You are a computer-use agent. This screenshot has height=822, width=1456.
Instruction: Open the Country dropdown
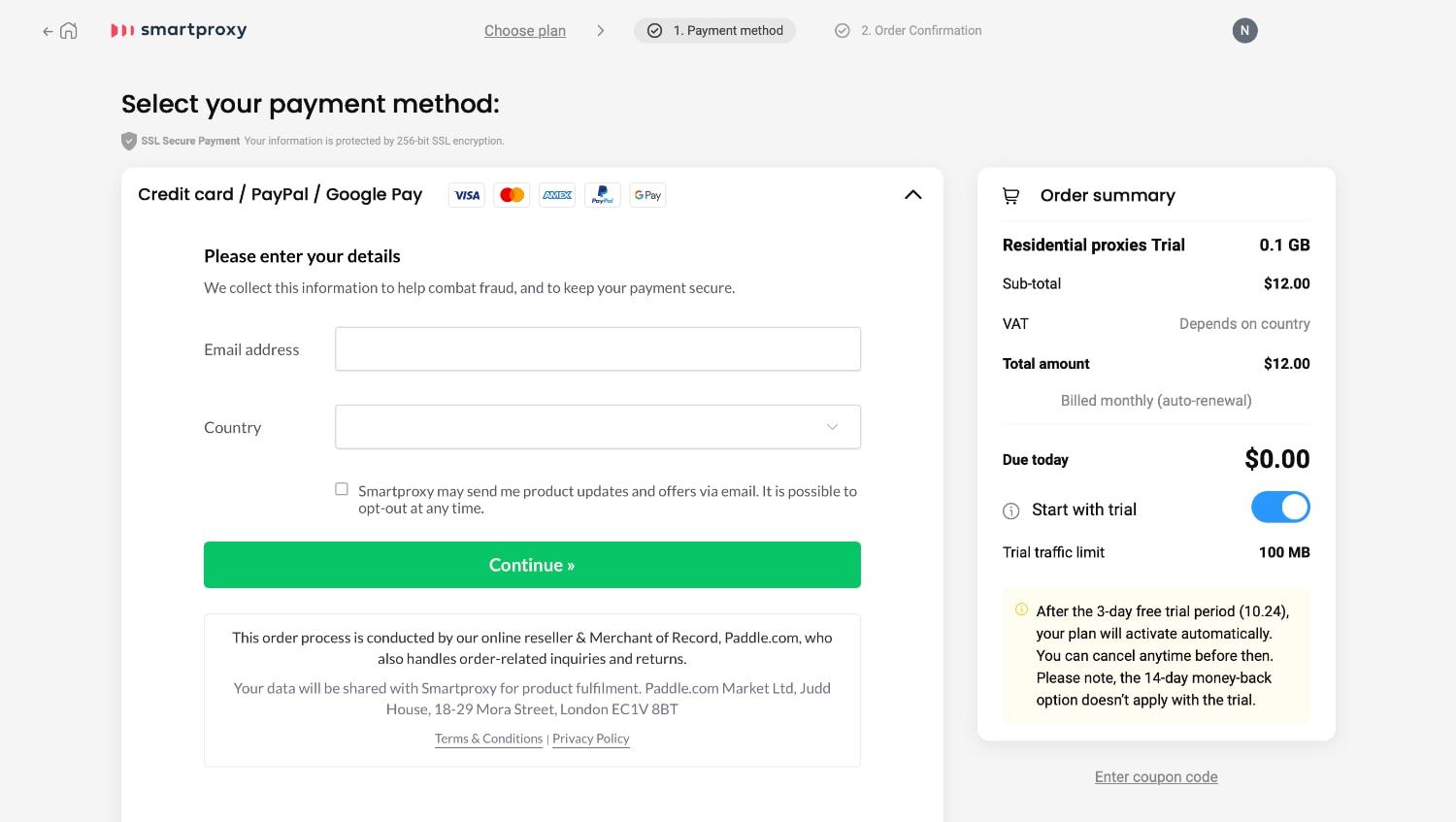(x=598, y=427)
